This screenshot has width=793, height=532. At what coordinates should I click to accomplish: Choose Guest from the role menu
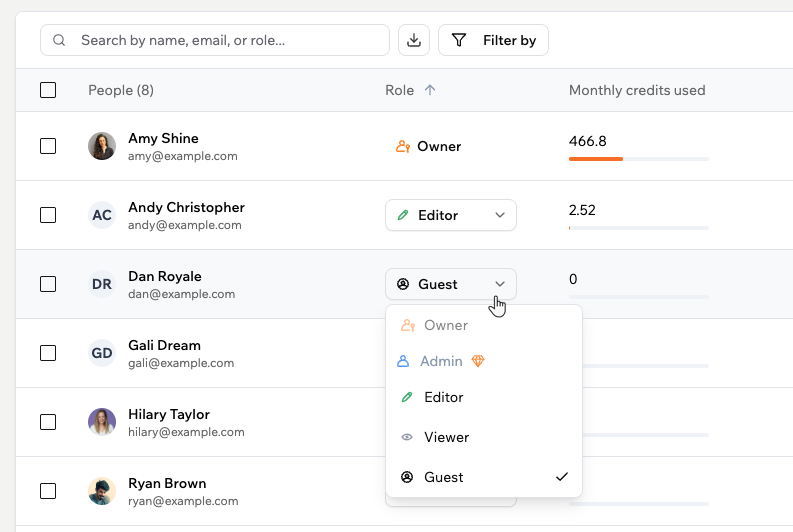[484, 477]
